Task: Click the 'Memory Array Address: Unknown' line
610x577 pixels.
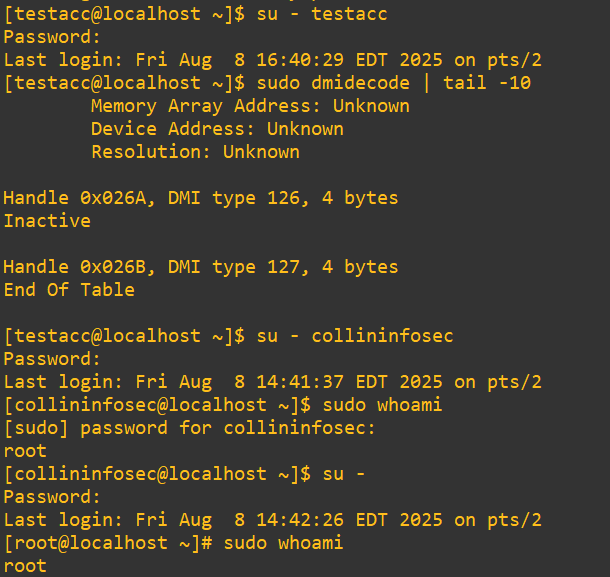Action: pyautogui.click(x=250, y=106)
